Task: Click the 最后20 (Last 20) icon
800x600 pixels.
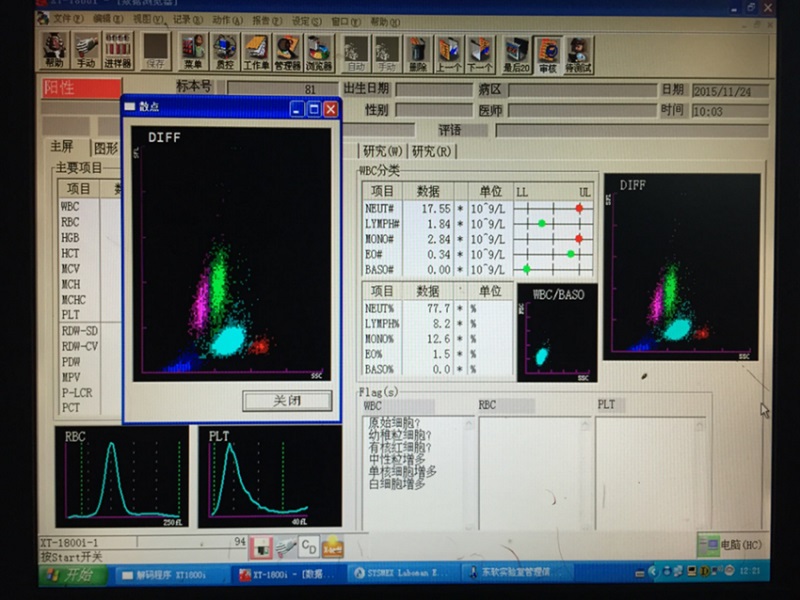Action: pos(516,50)
